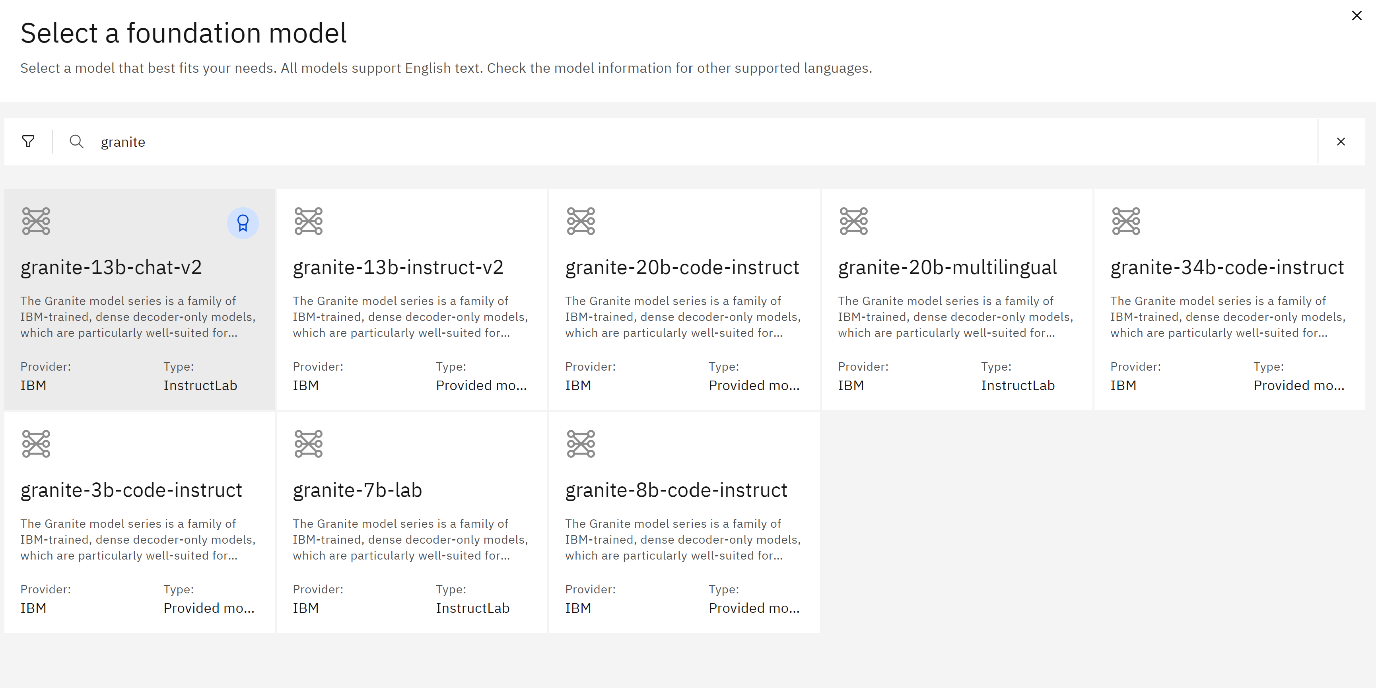Click description text of granite-3b-code-instruct card
Screen dimensions: 1376x688
point(138,540)
